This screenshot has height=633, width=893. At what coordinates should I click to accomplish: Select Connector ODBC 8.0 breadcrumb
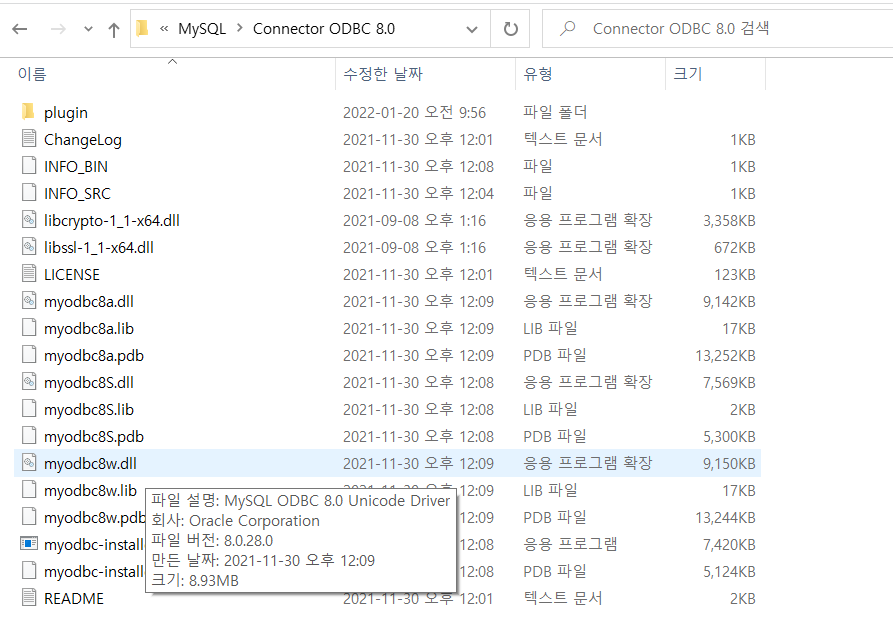coord(323,28)
